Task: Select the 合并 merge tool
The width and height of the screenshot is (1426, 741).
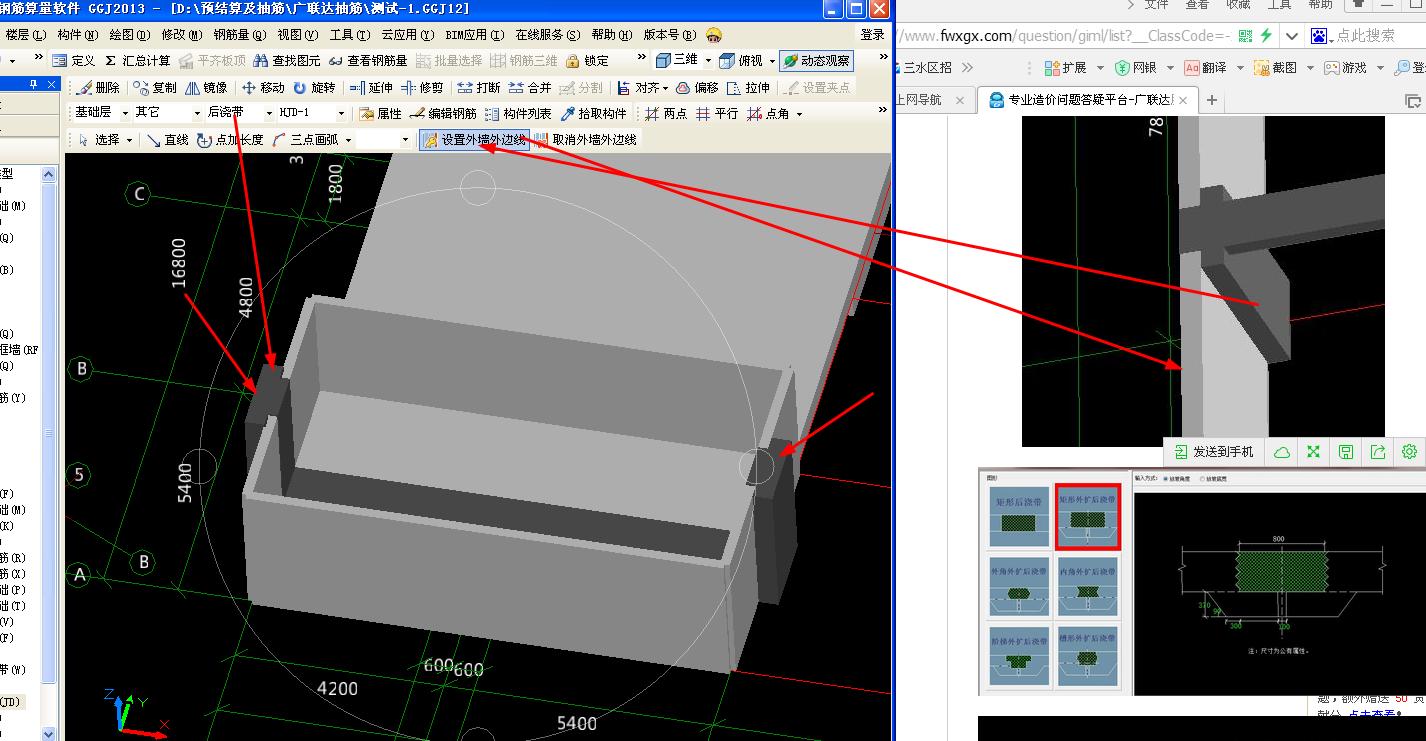Action: pos(530,88)
